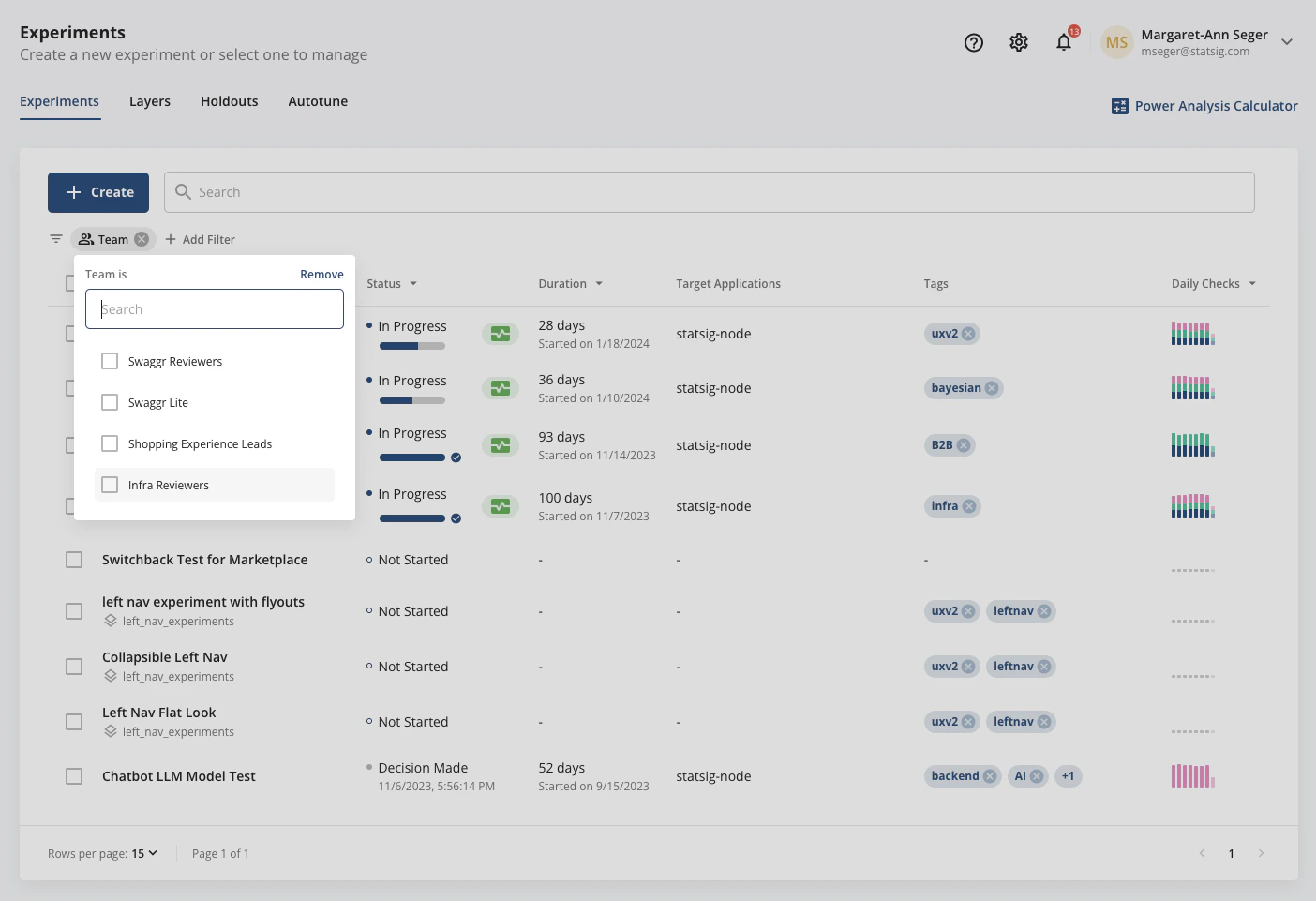Switch to the Layers tab
1316x901 pixels.
click(149, 101)
